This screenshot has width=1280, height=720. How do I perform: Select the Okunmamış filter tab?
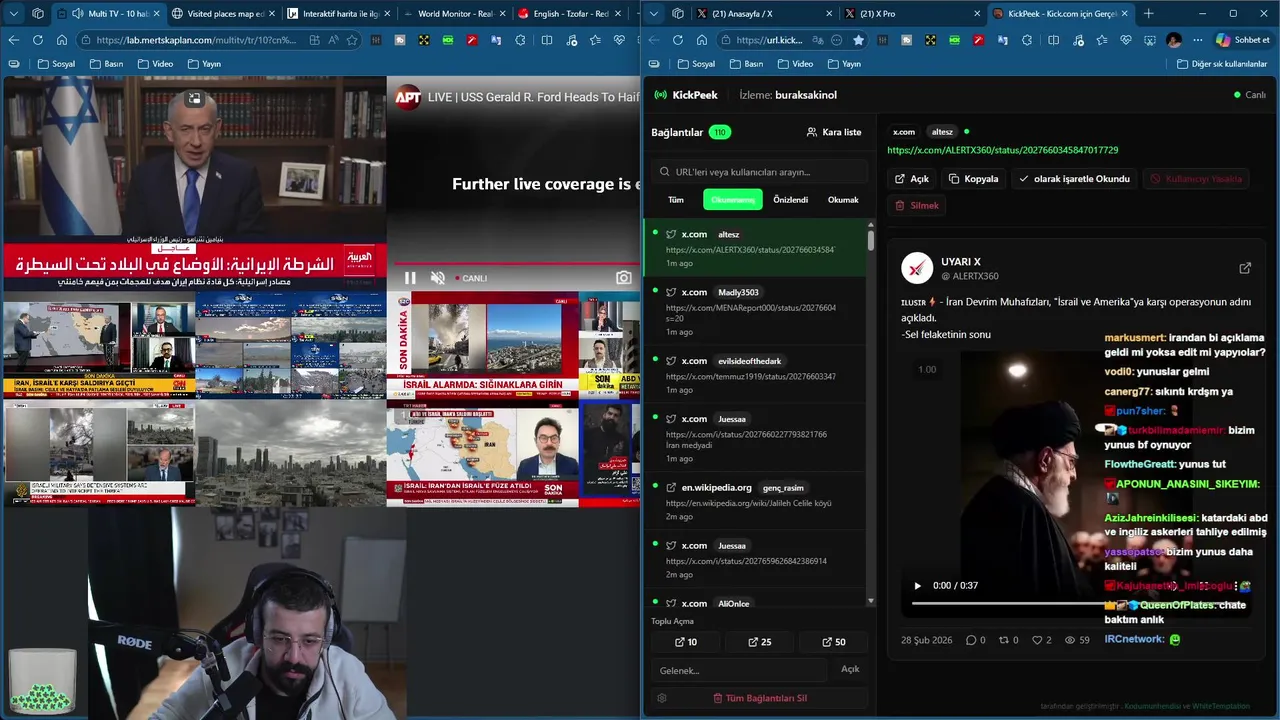pos(733,200)
